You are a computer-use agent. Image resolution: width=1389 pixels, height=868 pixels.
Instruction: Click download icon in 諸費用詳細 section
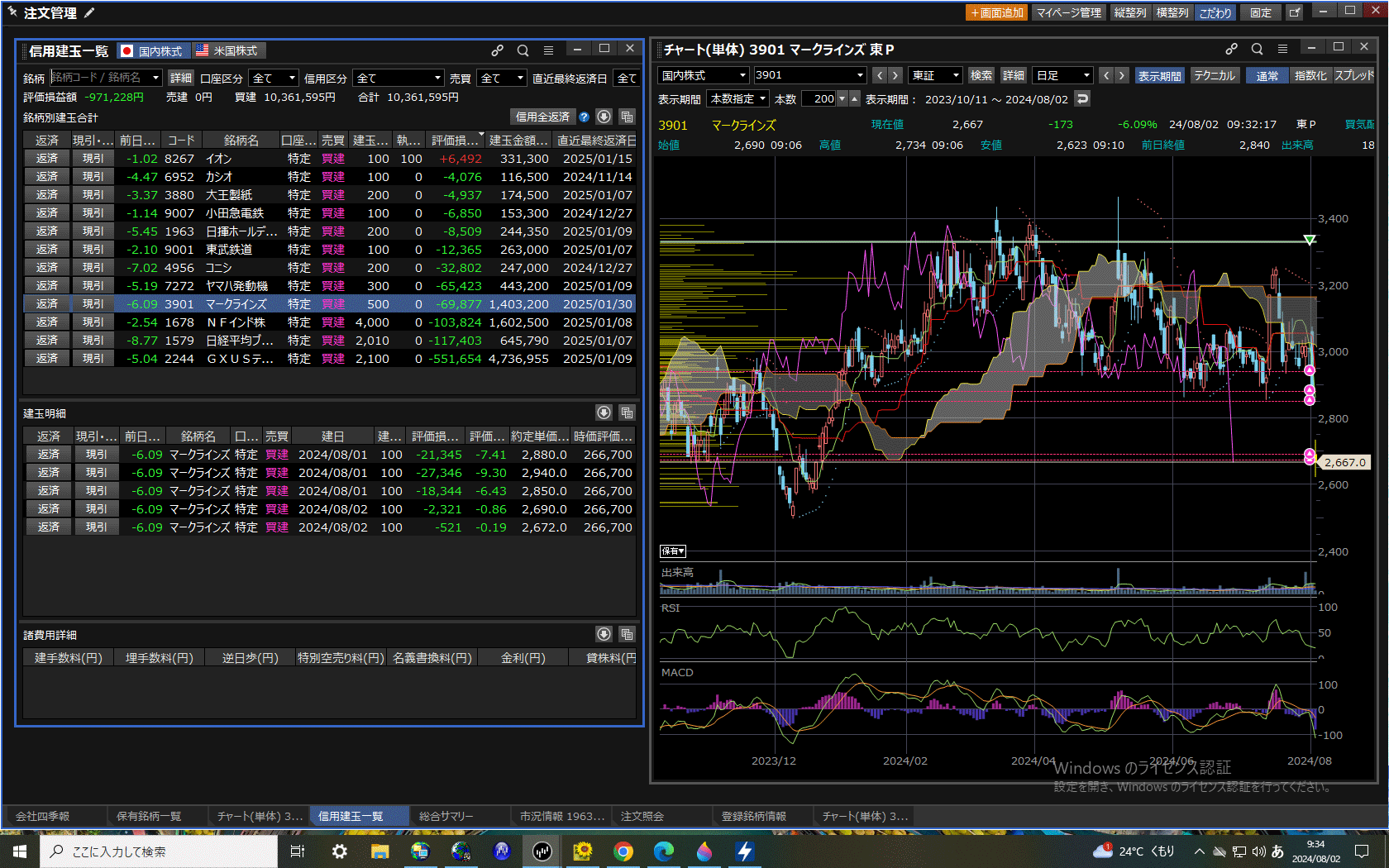click(x=604, y=634)
